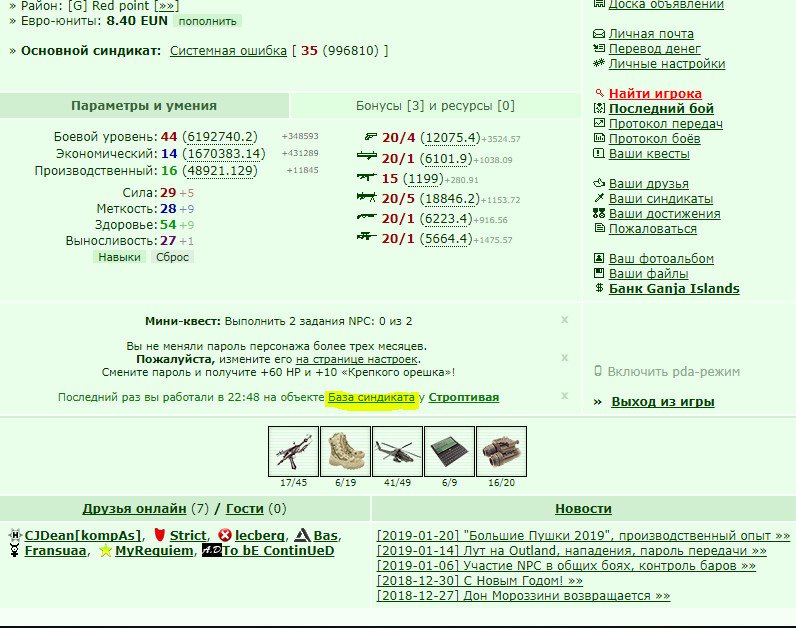796x628 pixels.
Task: Open Доска объявлений link
Action: coord(666,5)
